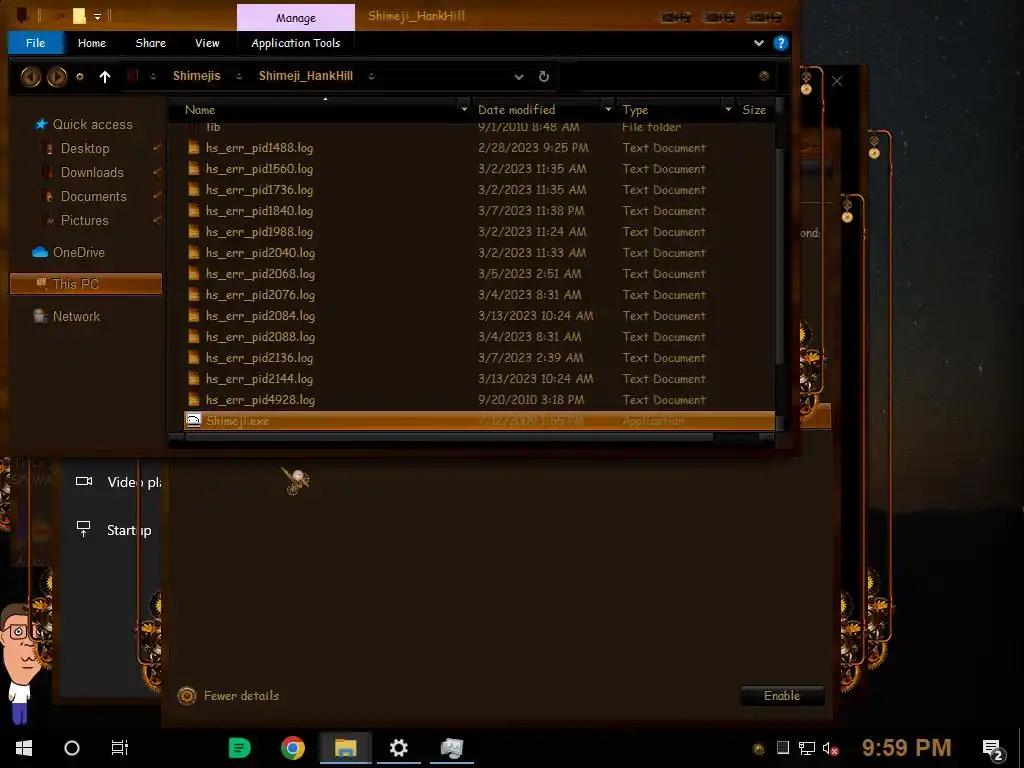Click Fewer details in Task Manager

(241, 696)
